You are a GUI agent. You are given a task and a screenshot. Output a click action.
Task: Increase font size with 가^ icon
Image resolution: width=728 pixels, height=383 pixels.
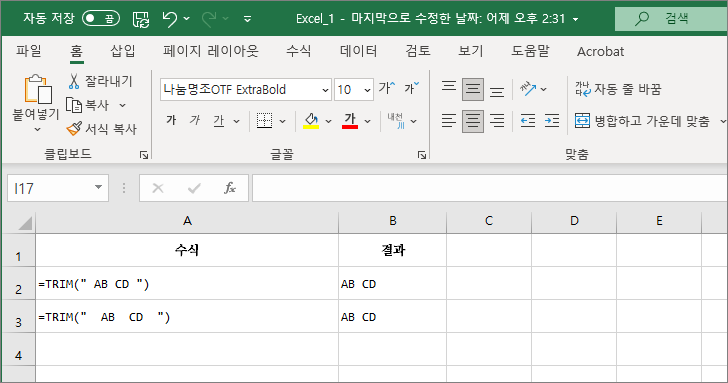[387, 88]
